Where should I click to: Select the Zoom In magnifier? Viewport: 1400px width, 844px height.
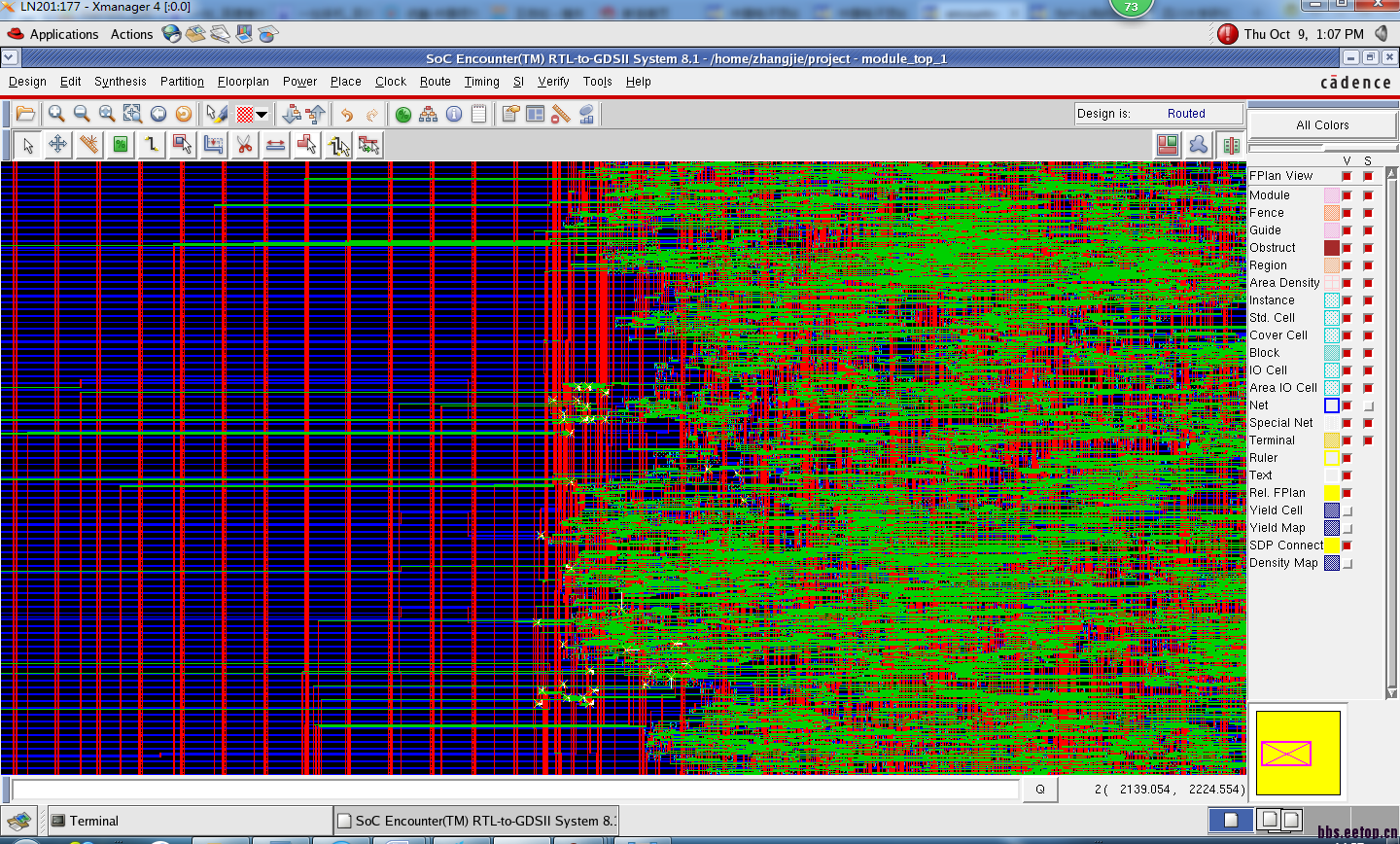point(56,114)
